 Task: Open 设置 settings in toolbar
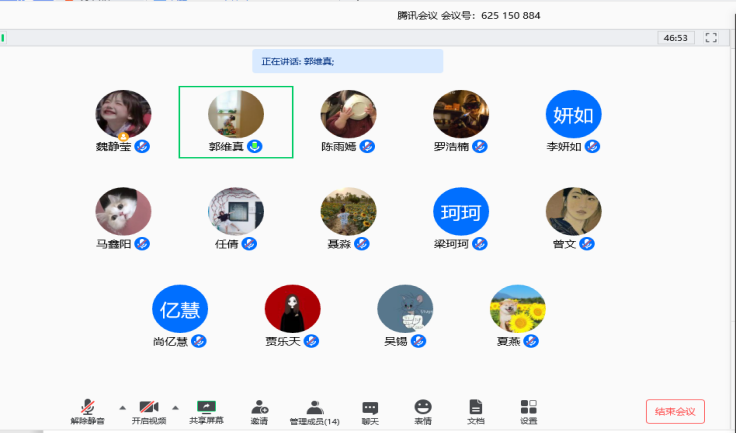(529, 411)
